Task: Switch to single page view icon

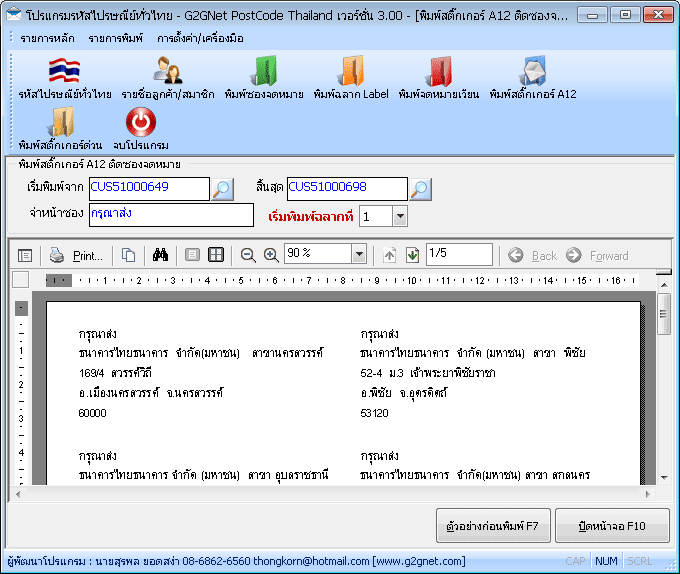Action: (192, 255)
